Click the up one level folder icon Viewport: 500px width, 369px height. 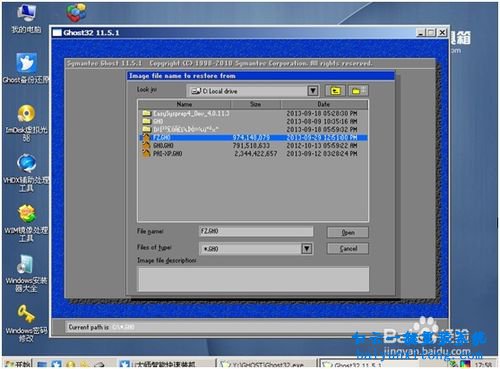pos(336,91)
